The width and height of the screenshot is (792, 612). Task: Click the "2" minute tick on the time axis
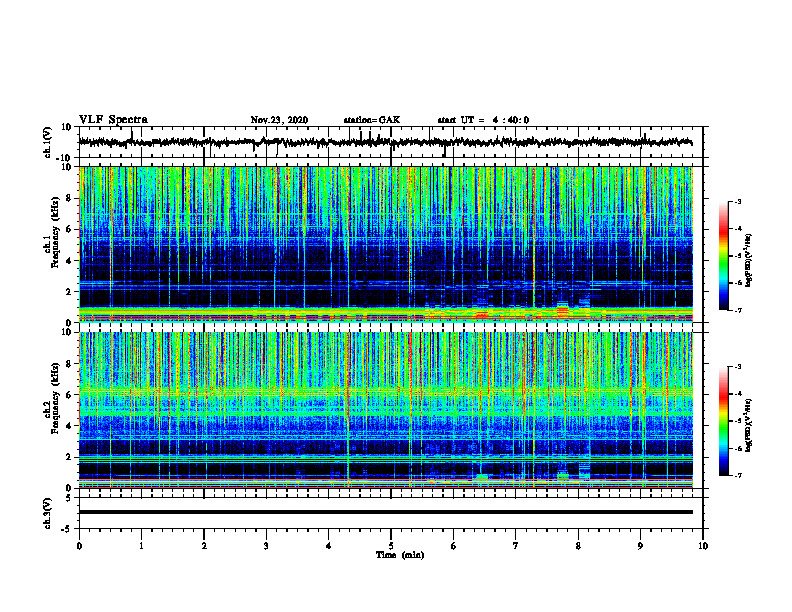point(204,546)
